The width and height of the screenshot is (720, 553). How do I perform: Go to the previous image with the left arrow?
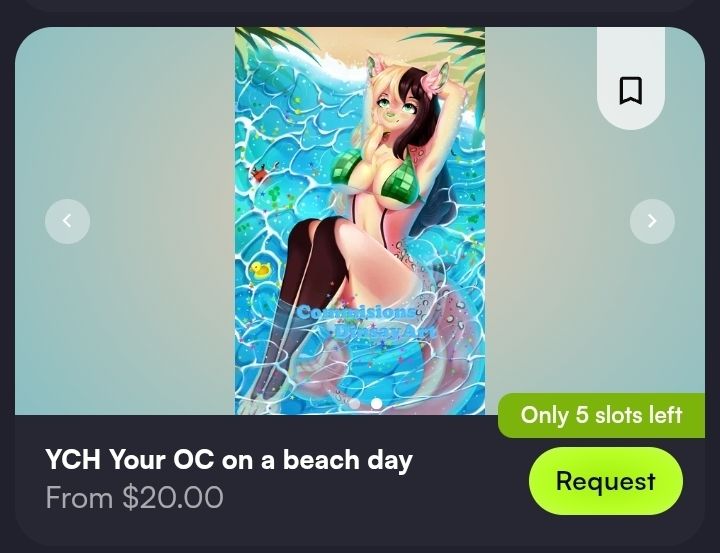point(68,221)
